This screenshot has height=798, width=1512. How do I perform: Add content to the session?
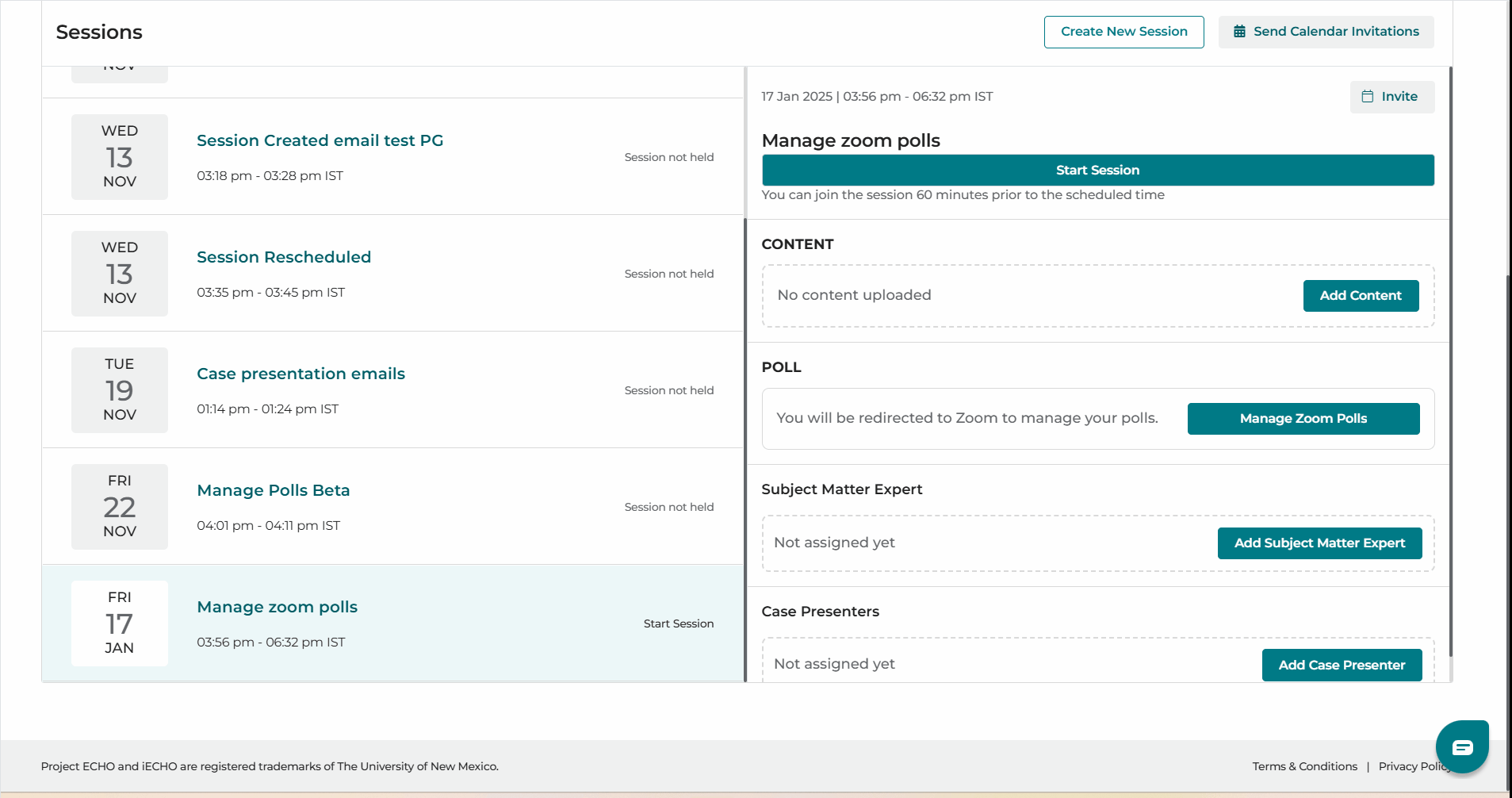pyautogui.click(x=1361, y=296)
